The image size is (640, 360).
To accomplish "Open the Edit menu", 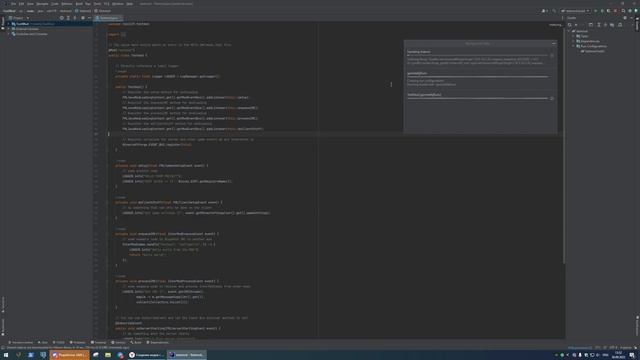I will 21,4.
